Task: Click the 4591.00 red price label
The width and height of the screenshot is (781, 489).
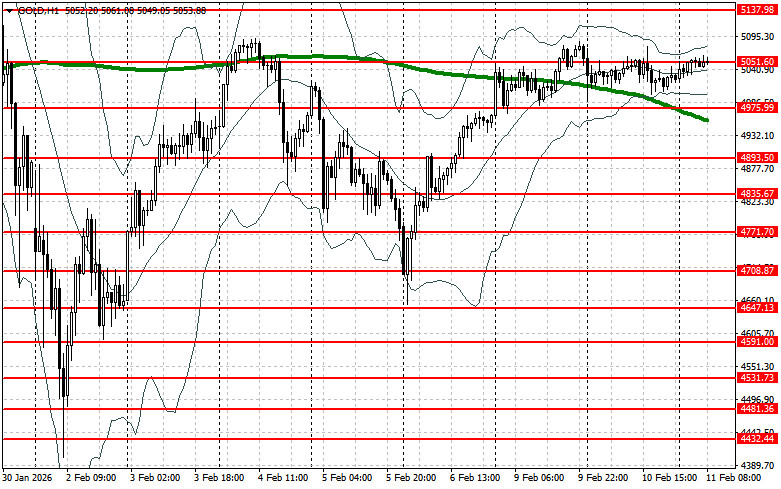Action: click(x=757, y=342)
